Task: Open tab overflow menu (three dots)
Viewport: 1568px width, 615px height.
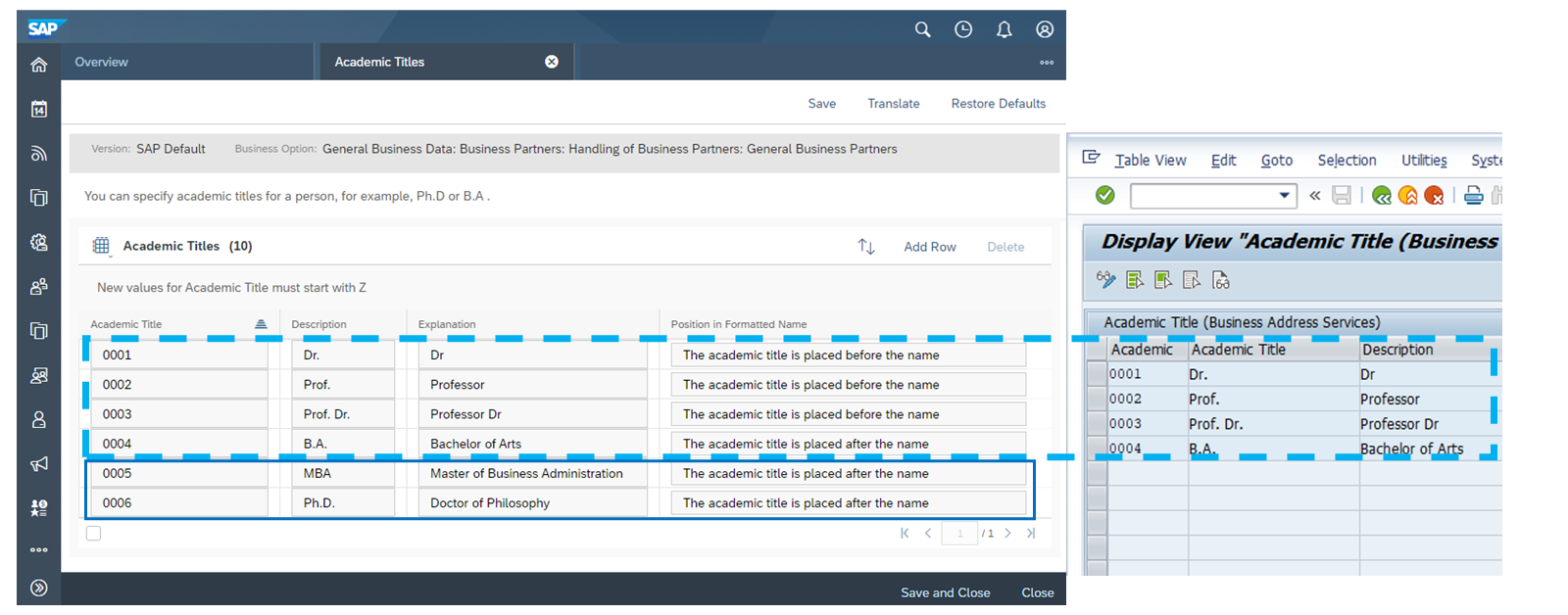Action: pos(1047,63)
